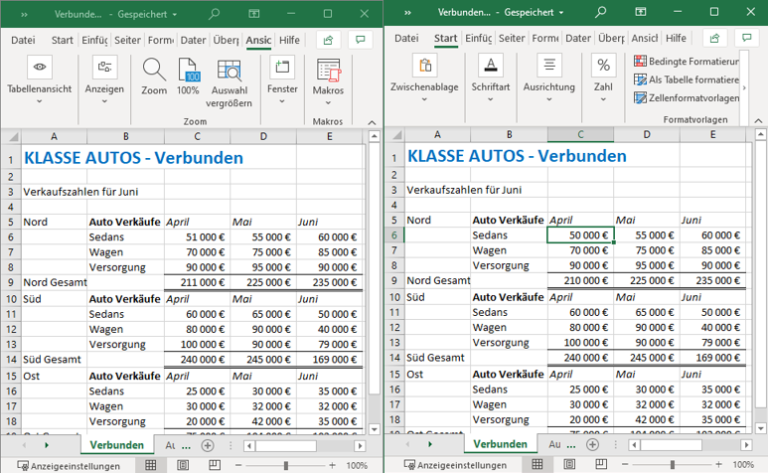
Task: Open comments icon in left window
Action: click(x=360, y=40)
